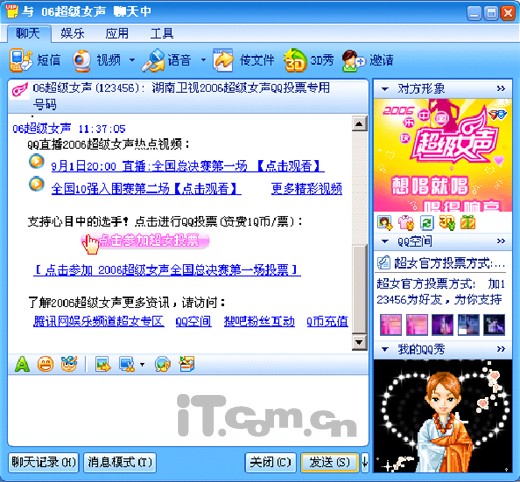
Task: Click the VIP QQ icon in title bar
Action: coord(12,11)
